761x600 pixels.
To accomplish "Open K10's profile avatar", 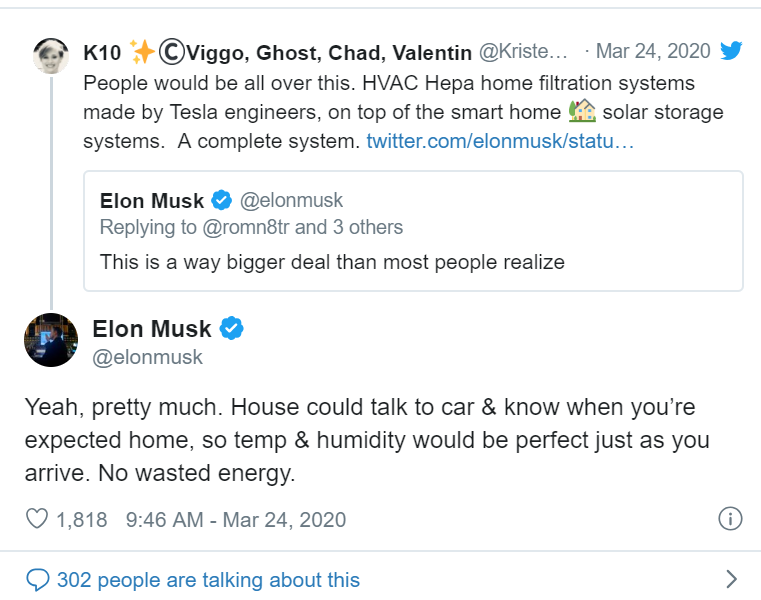I will click(50, 56).
